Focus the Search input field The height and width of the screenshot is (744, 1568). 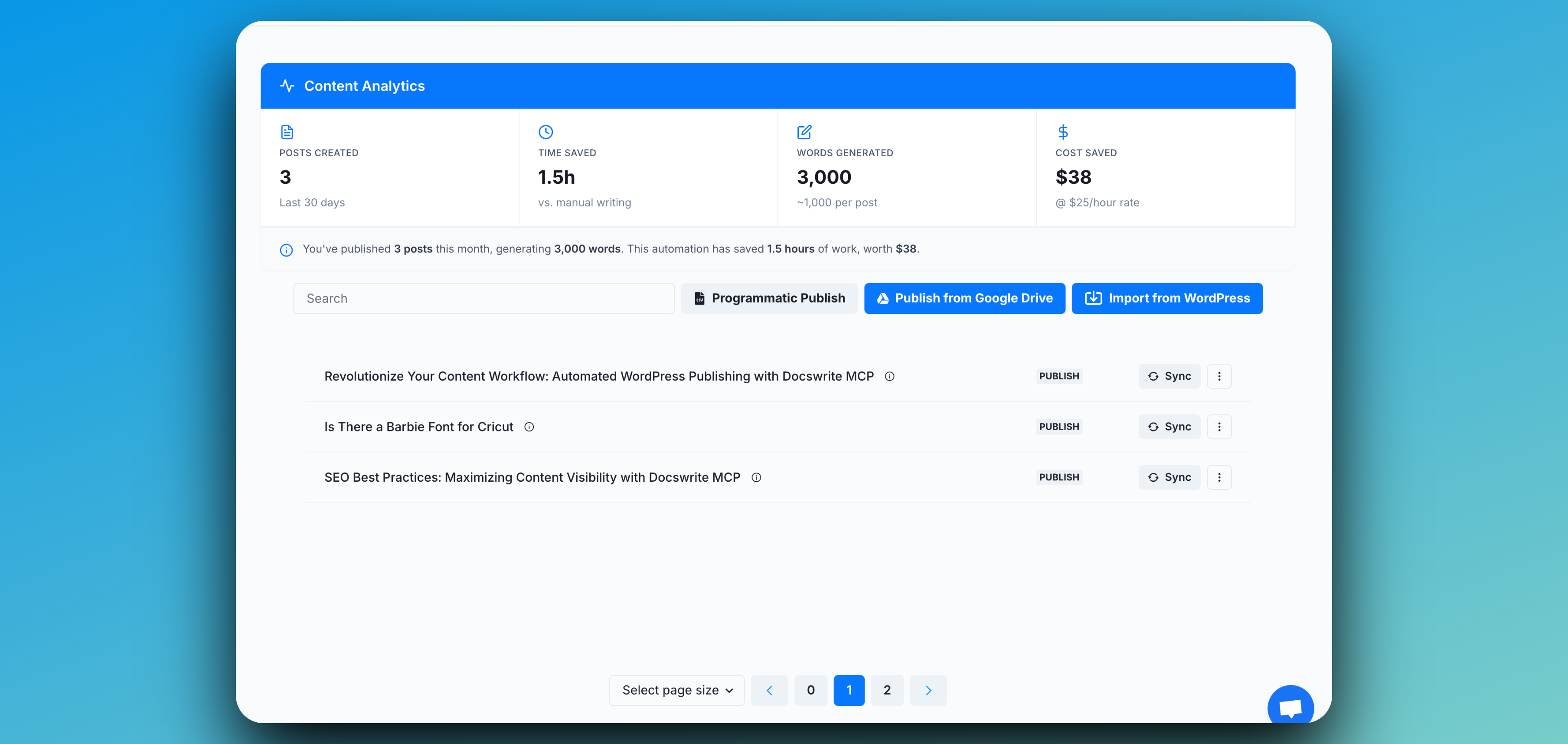[x=483, y=298]
